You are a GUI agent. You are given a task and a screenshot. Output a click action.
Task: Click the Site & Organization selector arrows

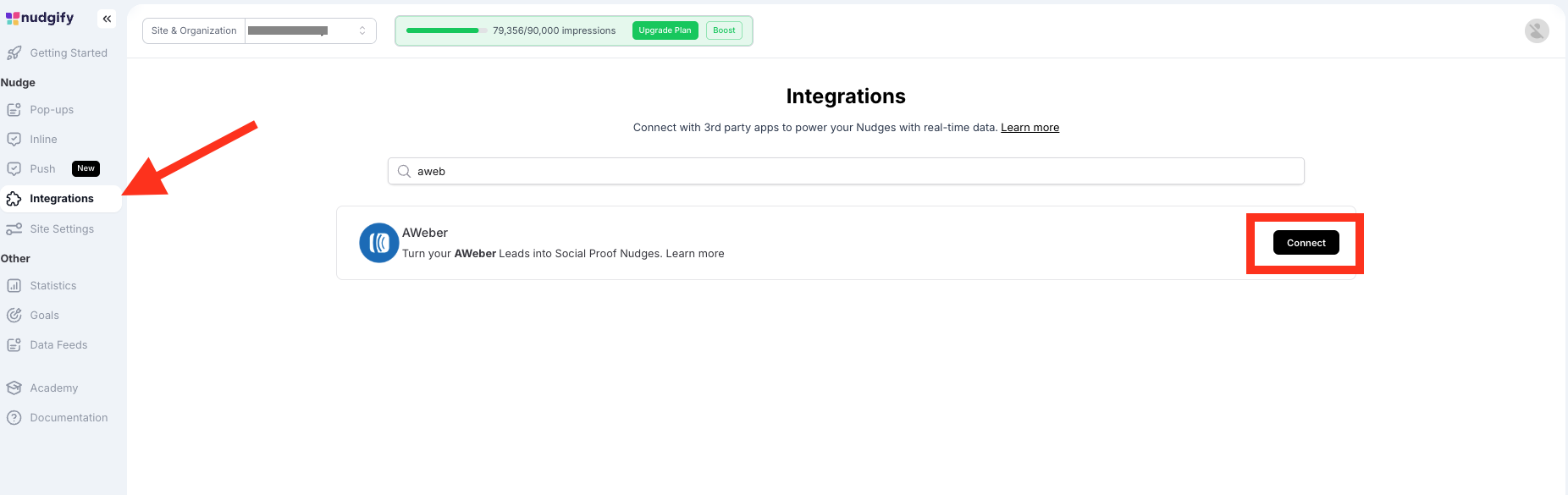pyautogui.click(x=362, y=30)
